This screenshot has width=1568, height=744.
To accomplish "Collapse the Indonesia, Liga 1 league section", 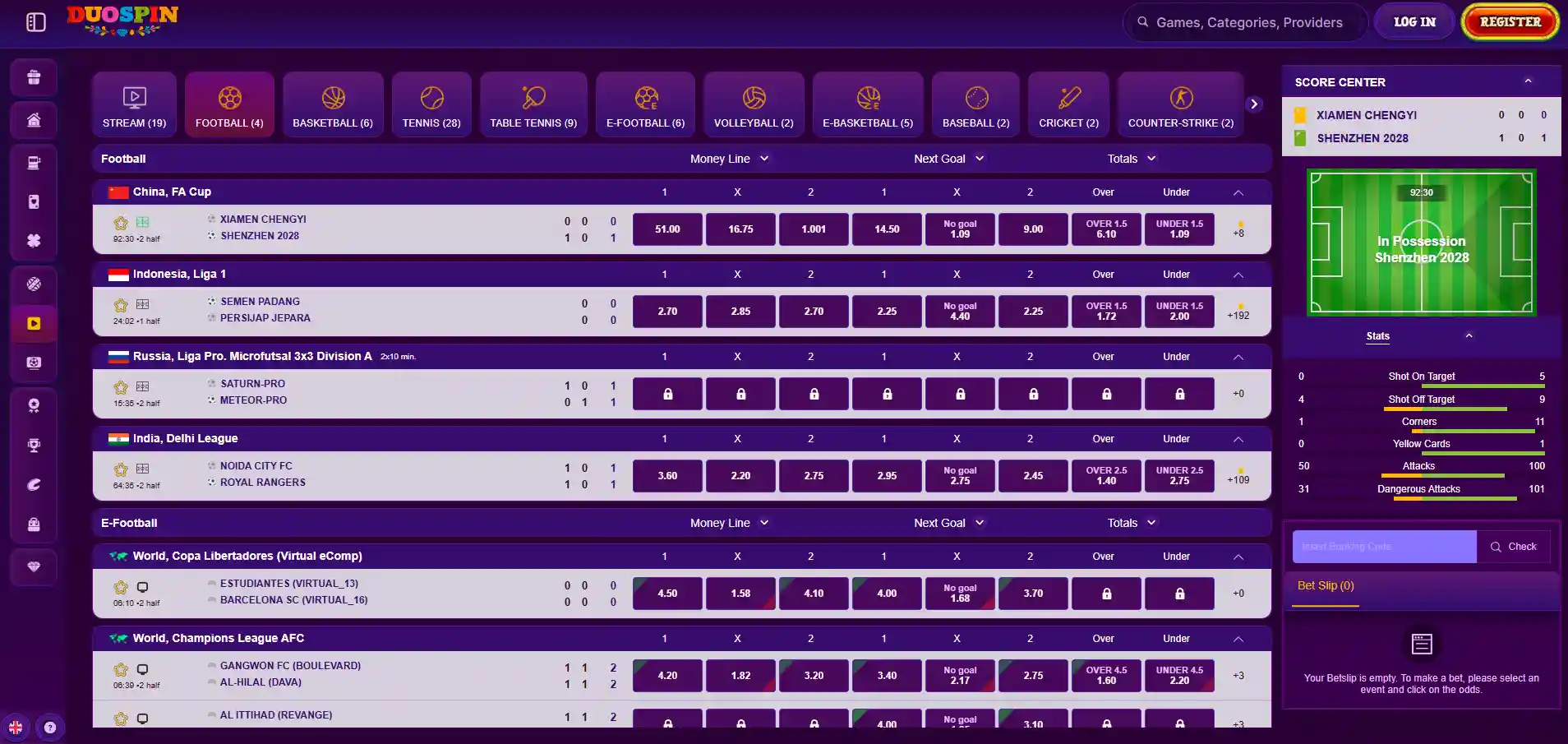I will coord(1238,275).
